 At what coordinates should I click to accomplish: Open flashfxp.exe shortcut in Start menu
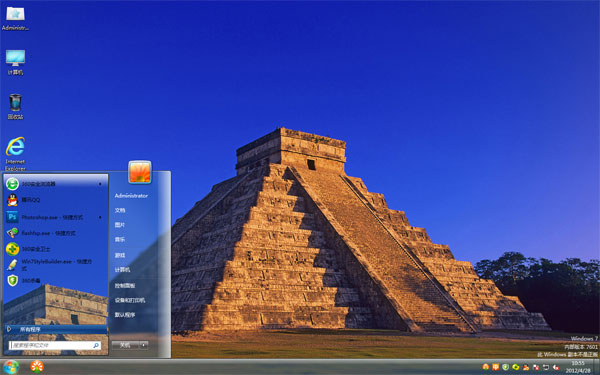pyautogui.click(x=55, y=233)
